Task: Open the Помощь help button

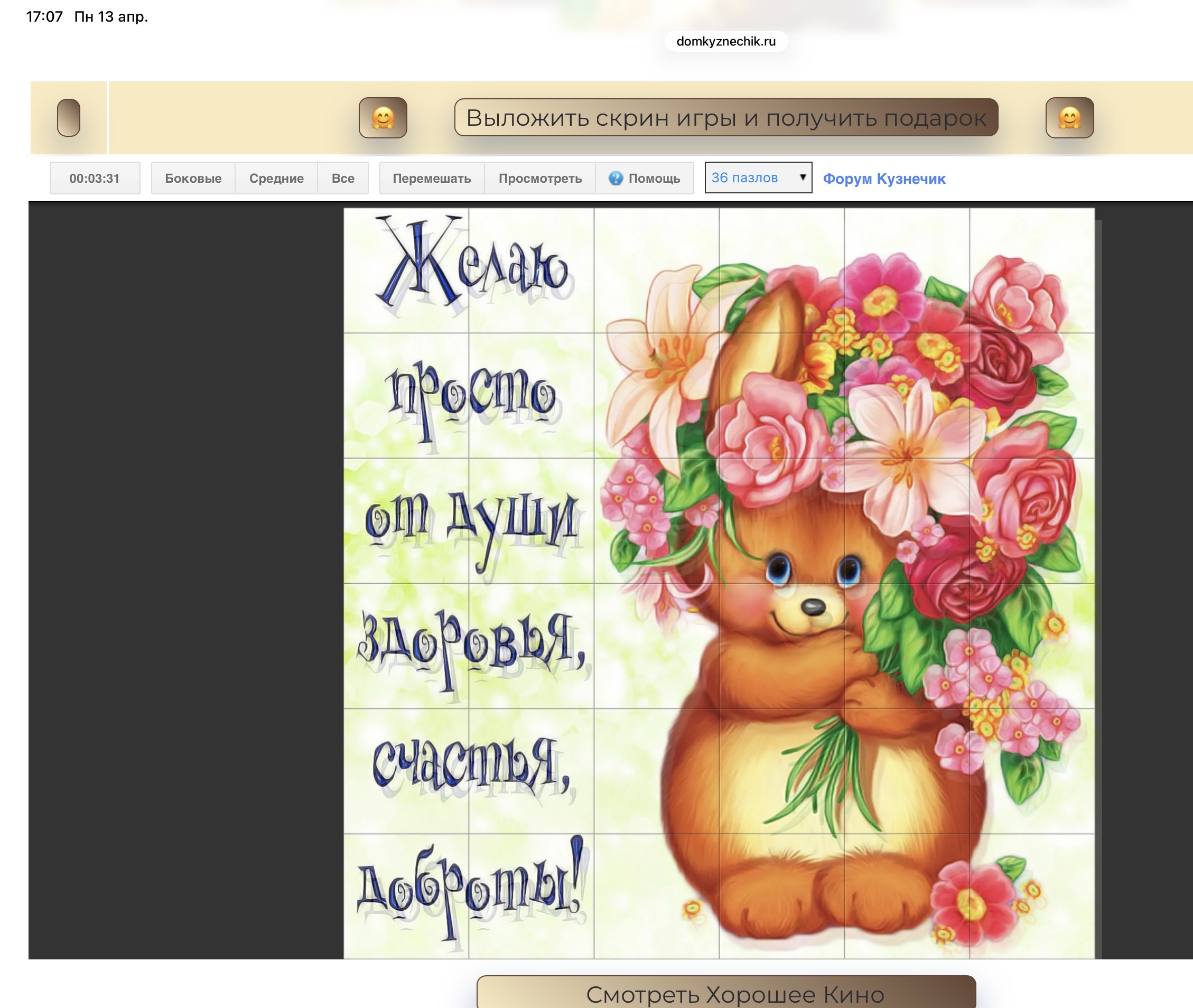Action: [654, 178]
